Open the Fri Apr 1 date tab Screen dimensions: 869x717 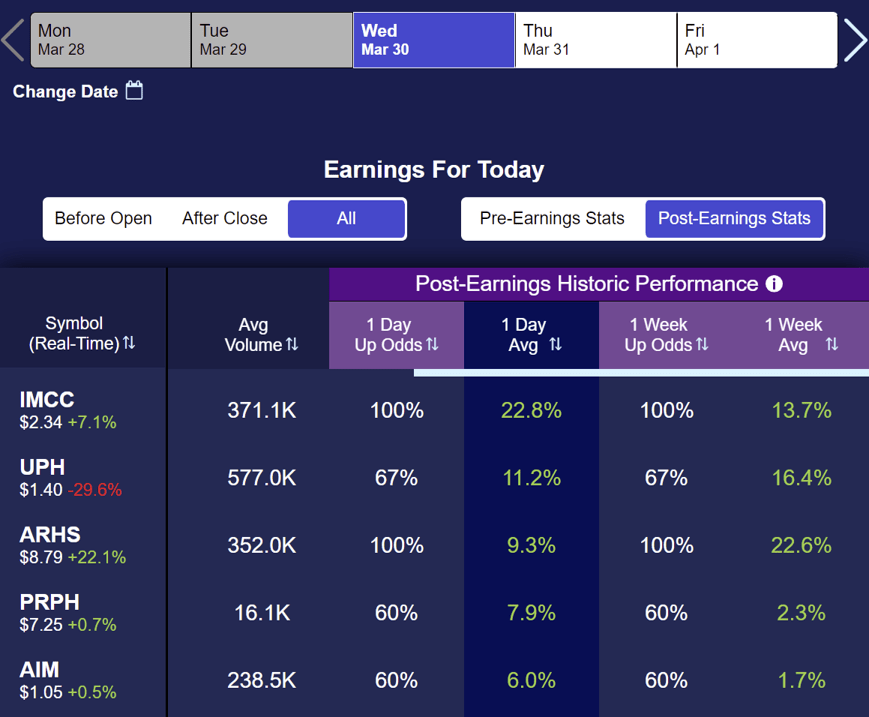[x=757, y=40]
